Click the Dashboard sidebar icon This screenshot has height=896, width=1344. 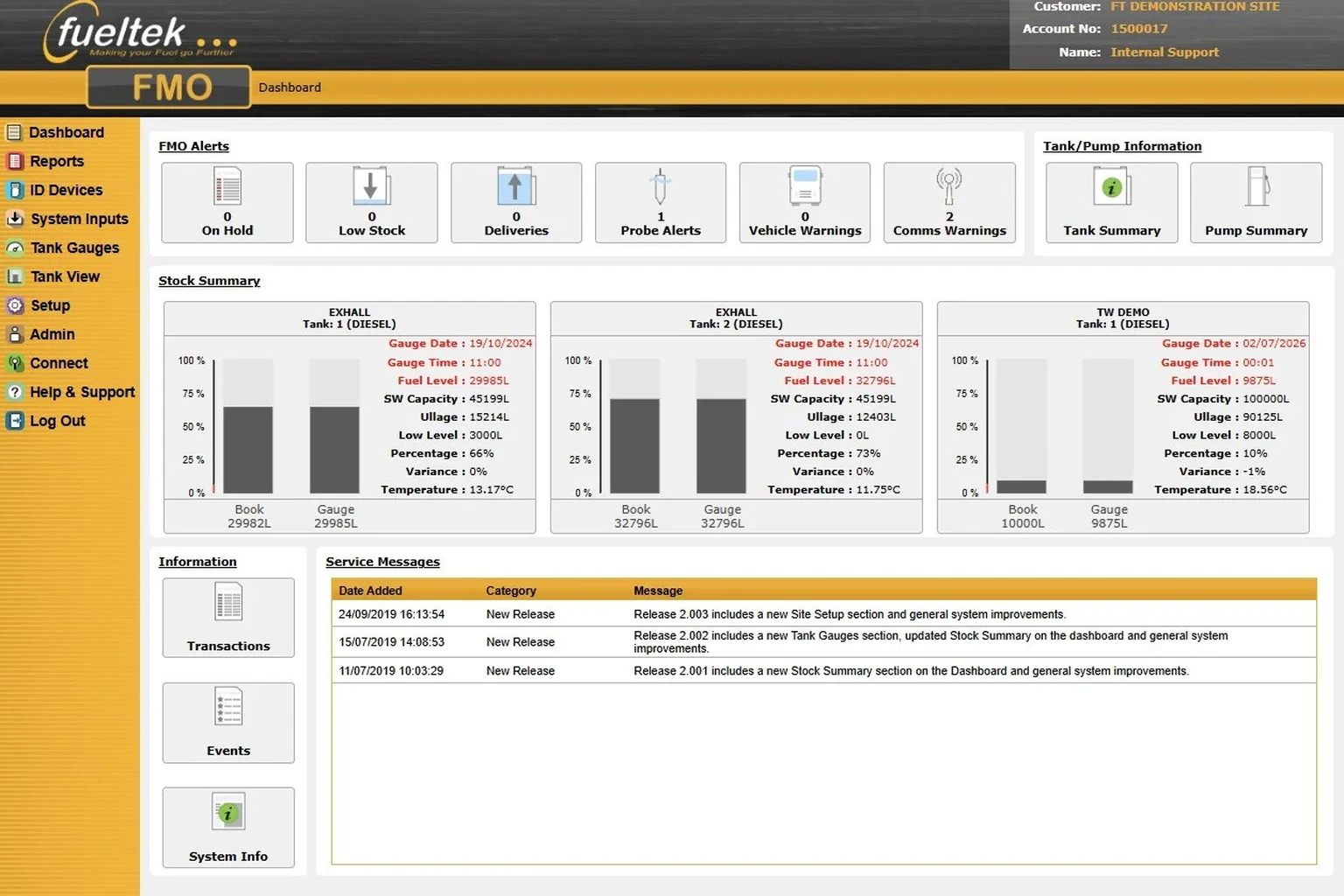pyautogui.click(x=14, y=132)
